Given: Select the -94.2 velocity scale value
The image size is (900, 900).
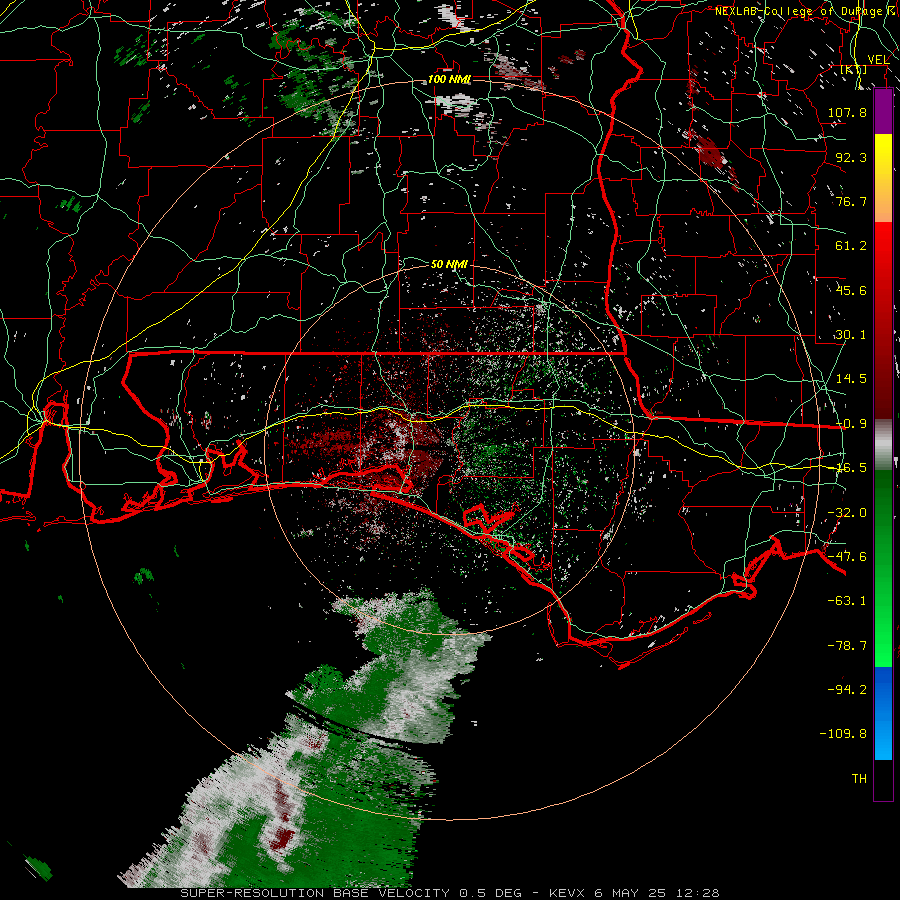Looking at the screenshot, I should coord(847,690).
